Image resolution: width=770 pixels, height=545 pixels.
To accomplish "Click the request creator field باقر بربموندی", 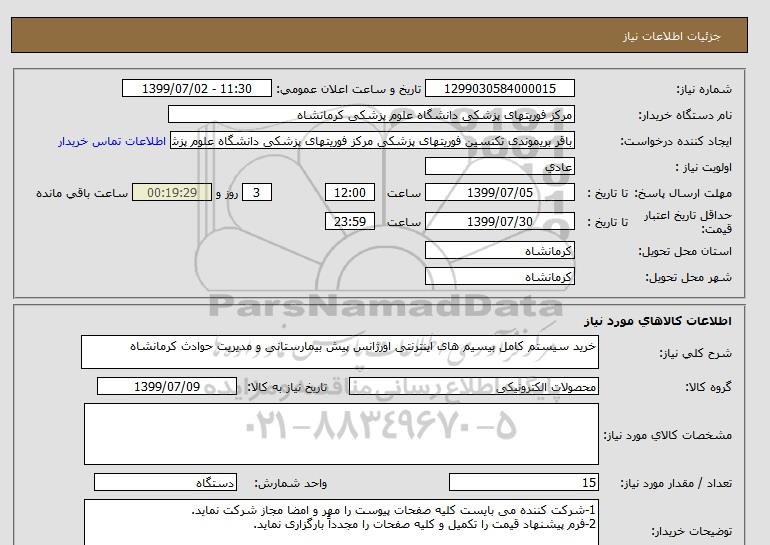I will point(372,141).
